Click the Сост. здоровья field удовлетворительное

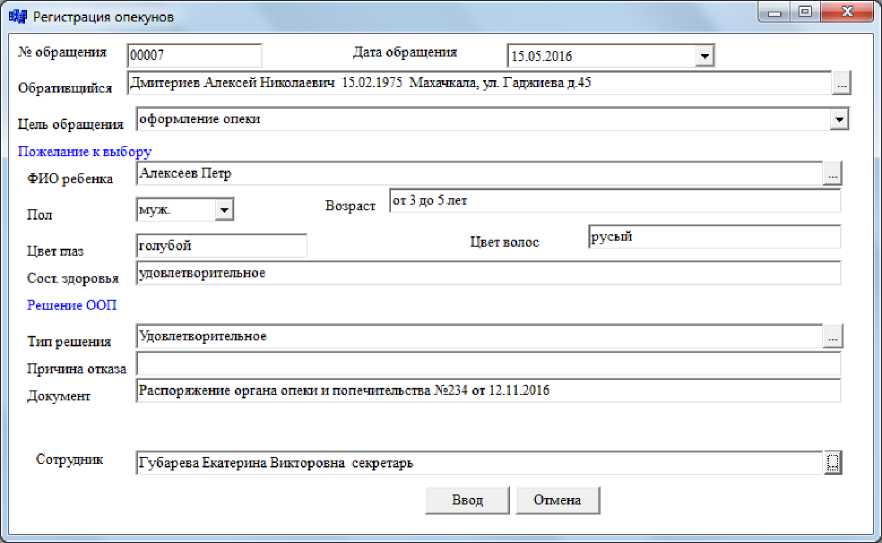(x=489, y=273)
